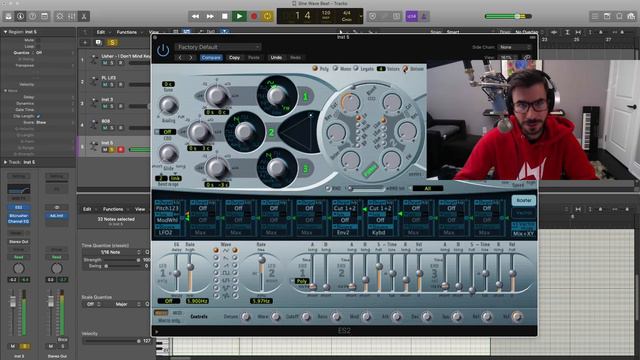The image size is (640, 360).
Task: Adjust the master volume slider
Action: pos(508,16)
